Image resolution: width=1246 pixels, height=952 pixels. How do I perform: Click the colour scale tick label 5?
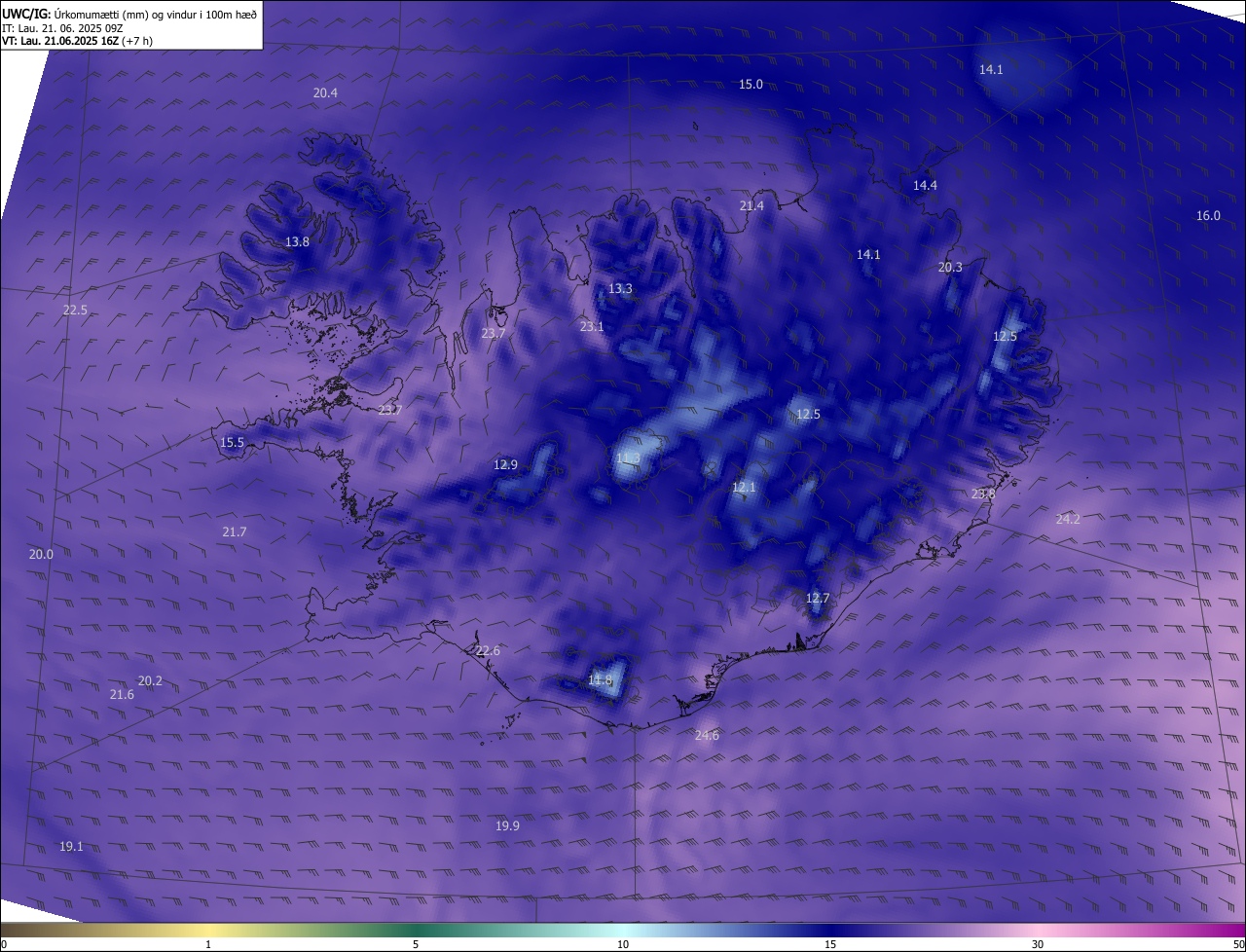[x=416, y=945]
